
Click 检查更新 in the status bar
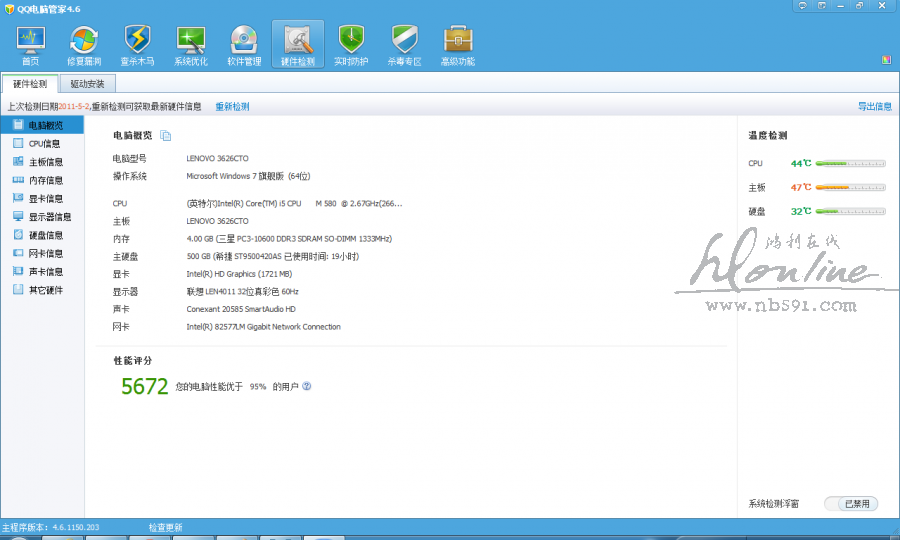(x=165, y=527)
